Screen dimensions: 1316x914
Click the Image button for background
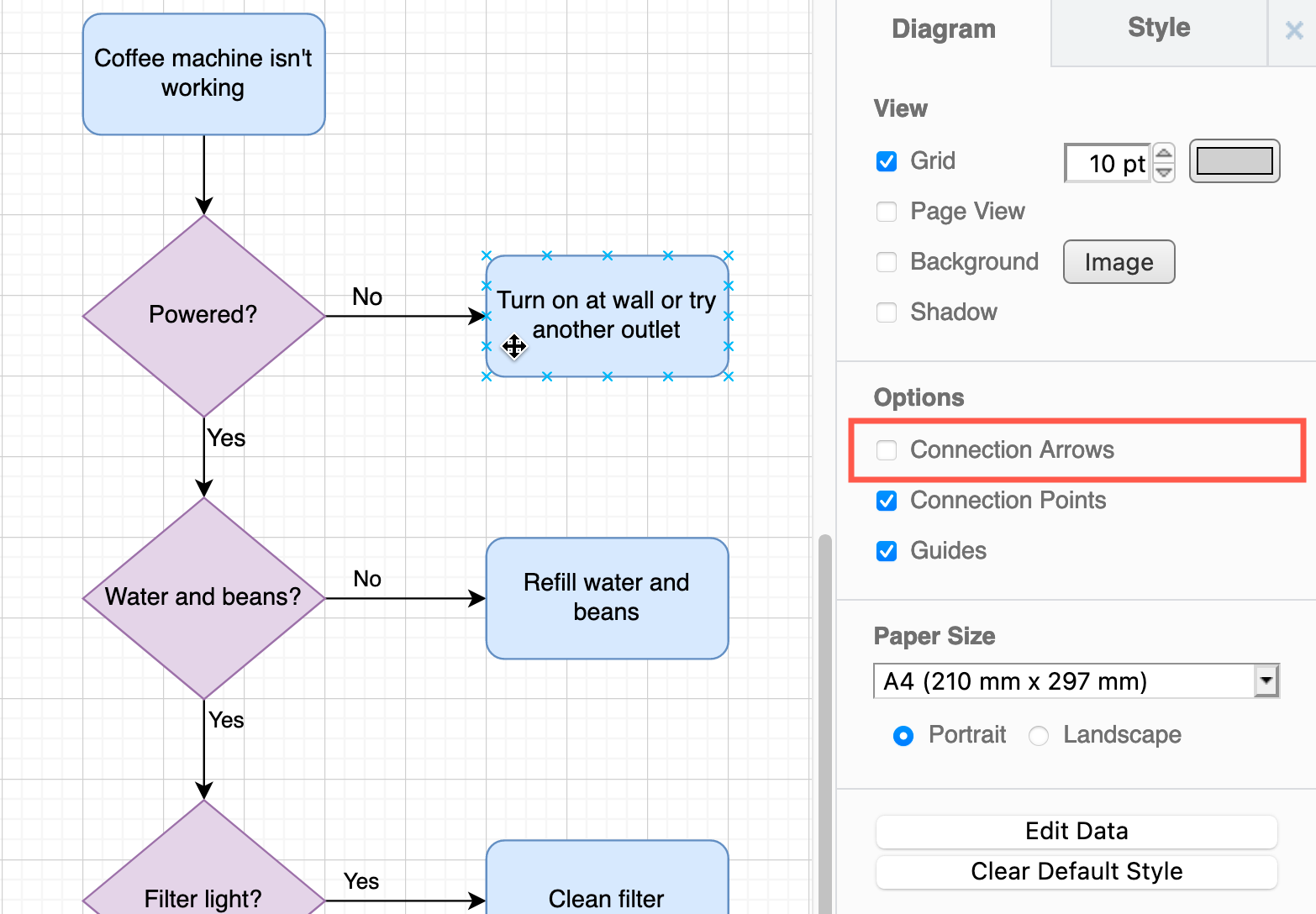point(1119,261)
